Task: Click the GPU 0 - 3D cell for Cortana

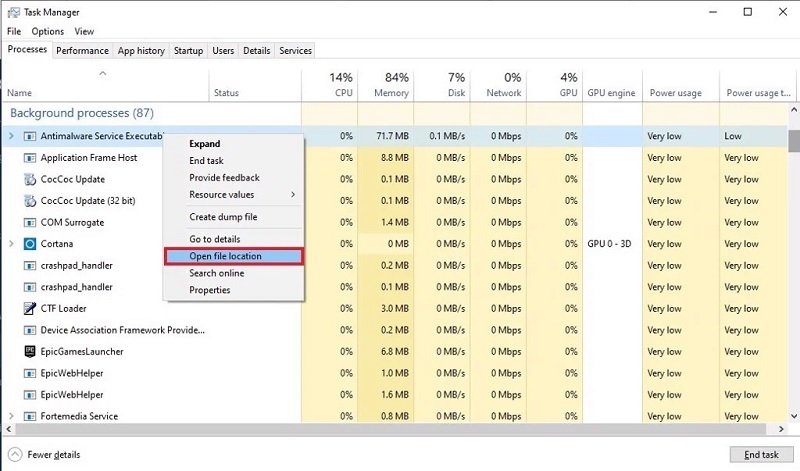Action: (609, 244)
